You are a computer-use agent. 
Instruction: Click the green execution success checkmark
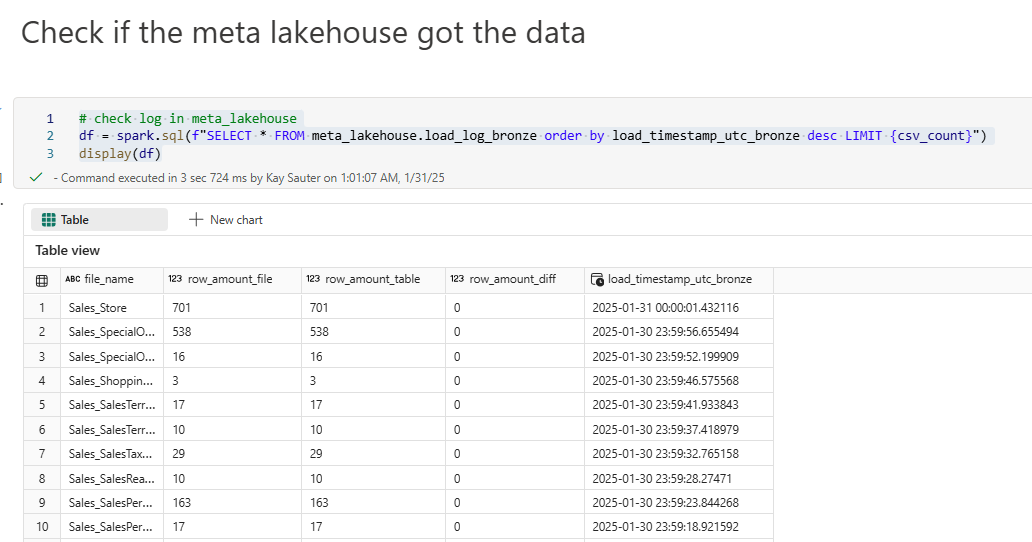[x=36, y=177]
